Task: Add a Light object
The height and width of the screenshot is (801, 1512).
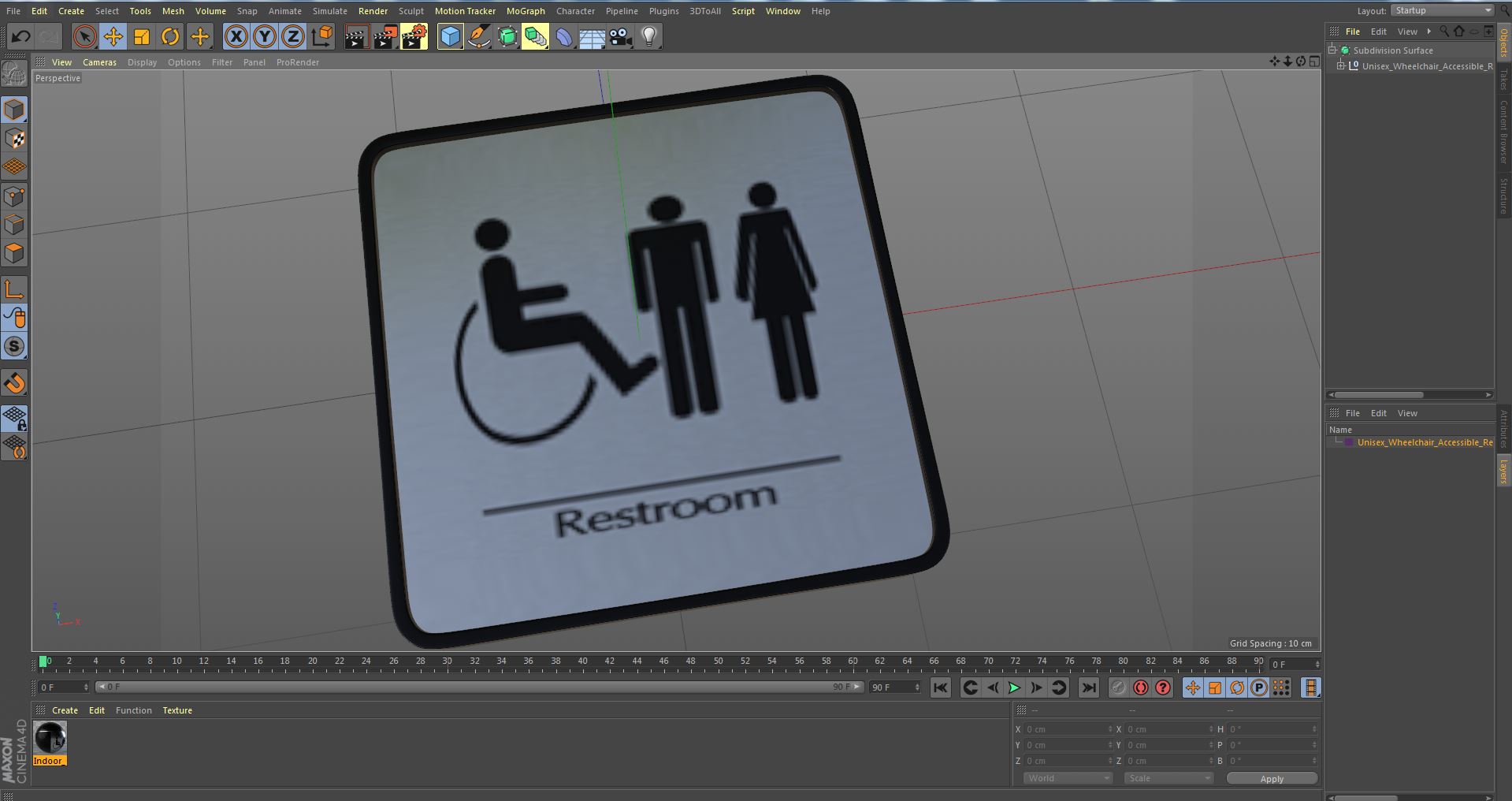Action: (648, 36)
